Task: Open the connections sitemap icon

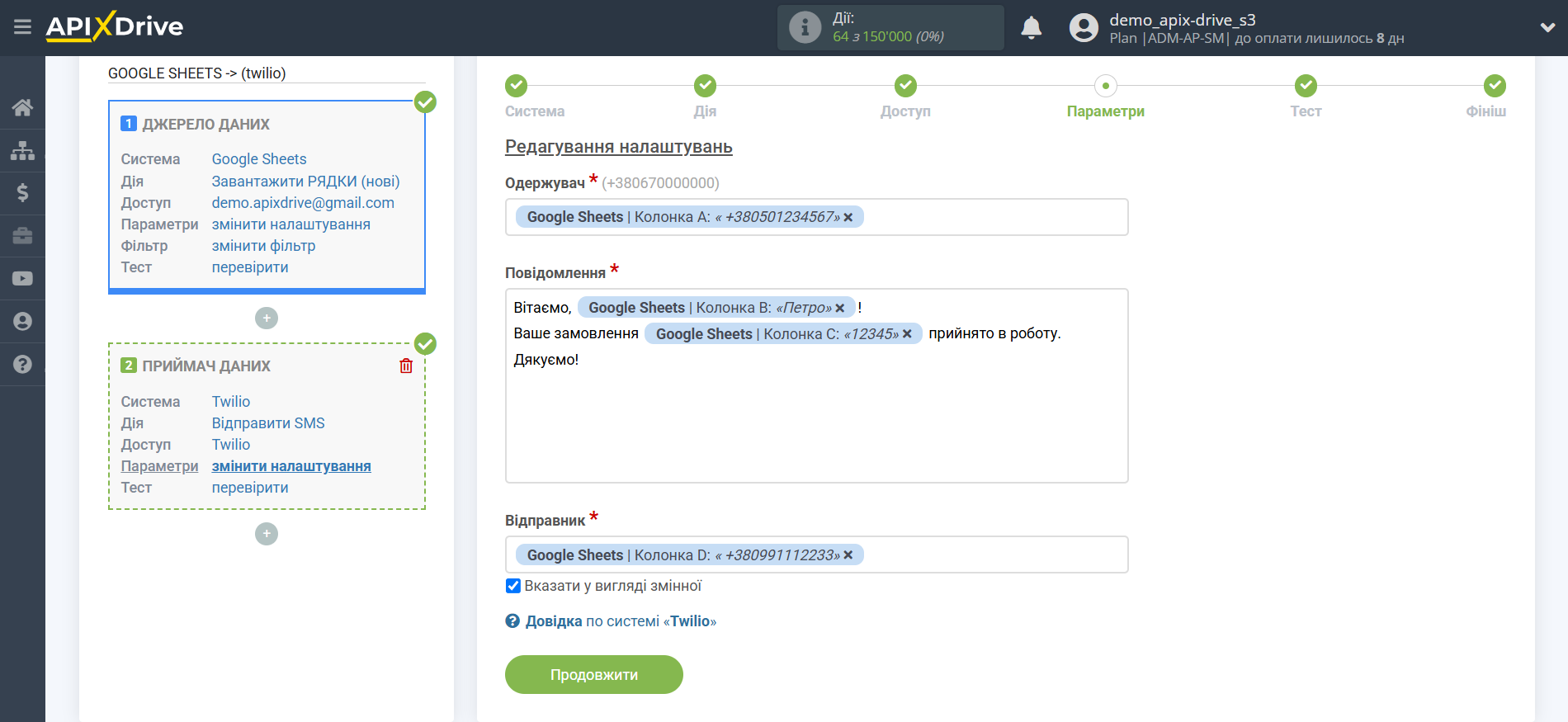Action: (x=22, y=150)
